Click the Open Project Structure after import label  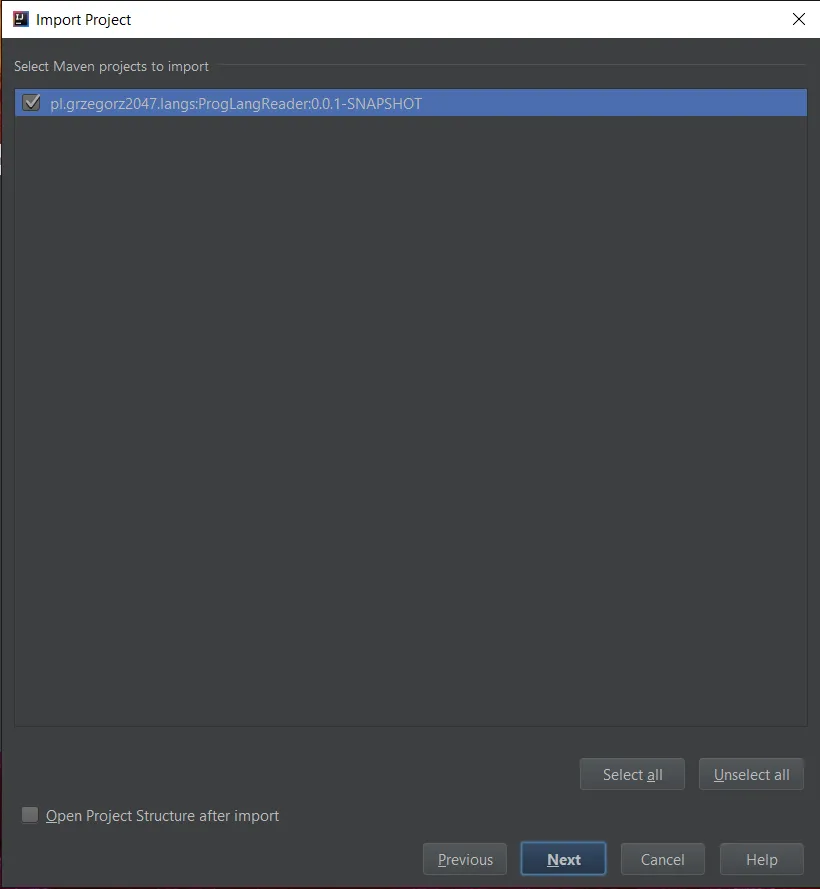162,815
